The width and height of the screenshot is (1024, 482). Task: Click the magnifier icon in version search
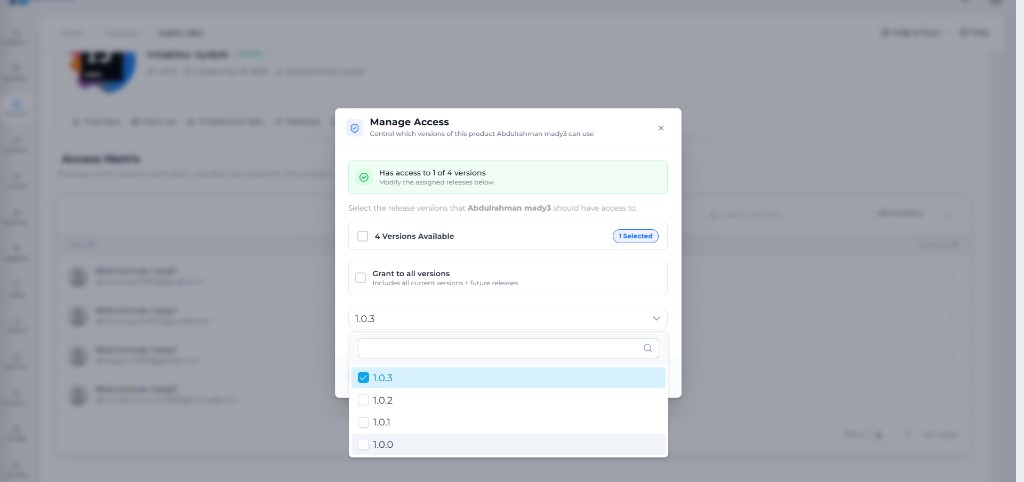pyautogui.click(x=648, y=348)
